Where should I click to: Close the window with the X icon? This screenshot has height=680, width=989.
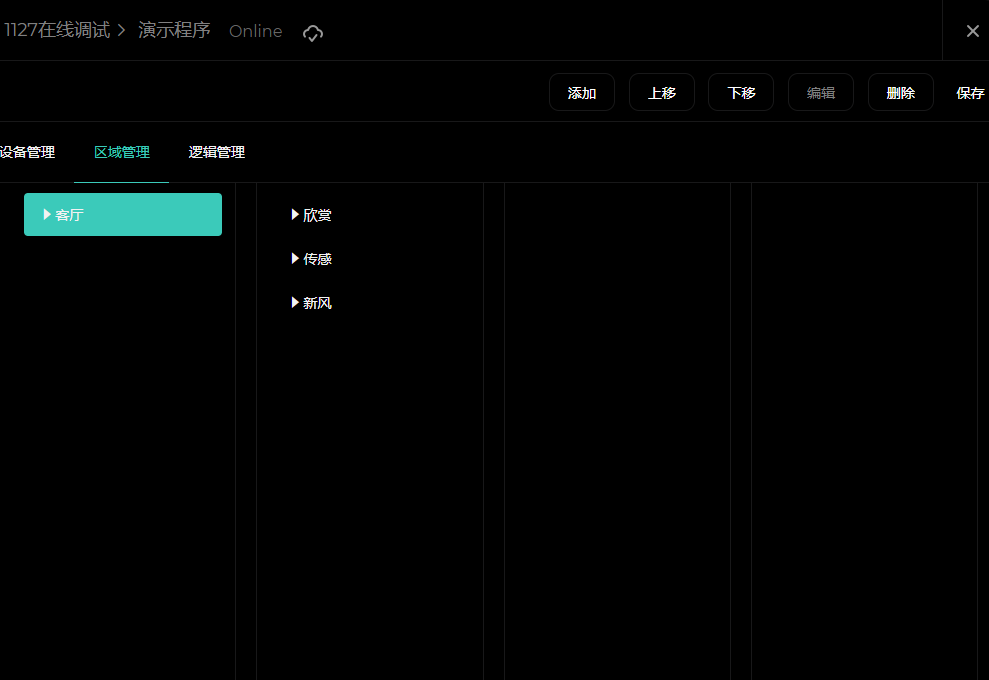pos(973,31)
